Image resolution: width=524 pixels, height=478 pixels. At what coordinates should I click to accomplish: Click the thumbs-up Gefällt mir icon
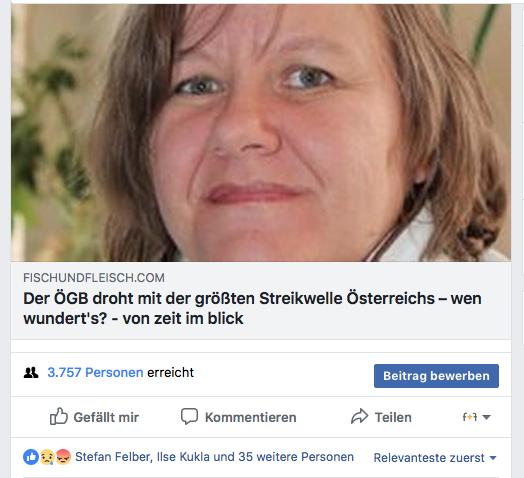[58, 416]
